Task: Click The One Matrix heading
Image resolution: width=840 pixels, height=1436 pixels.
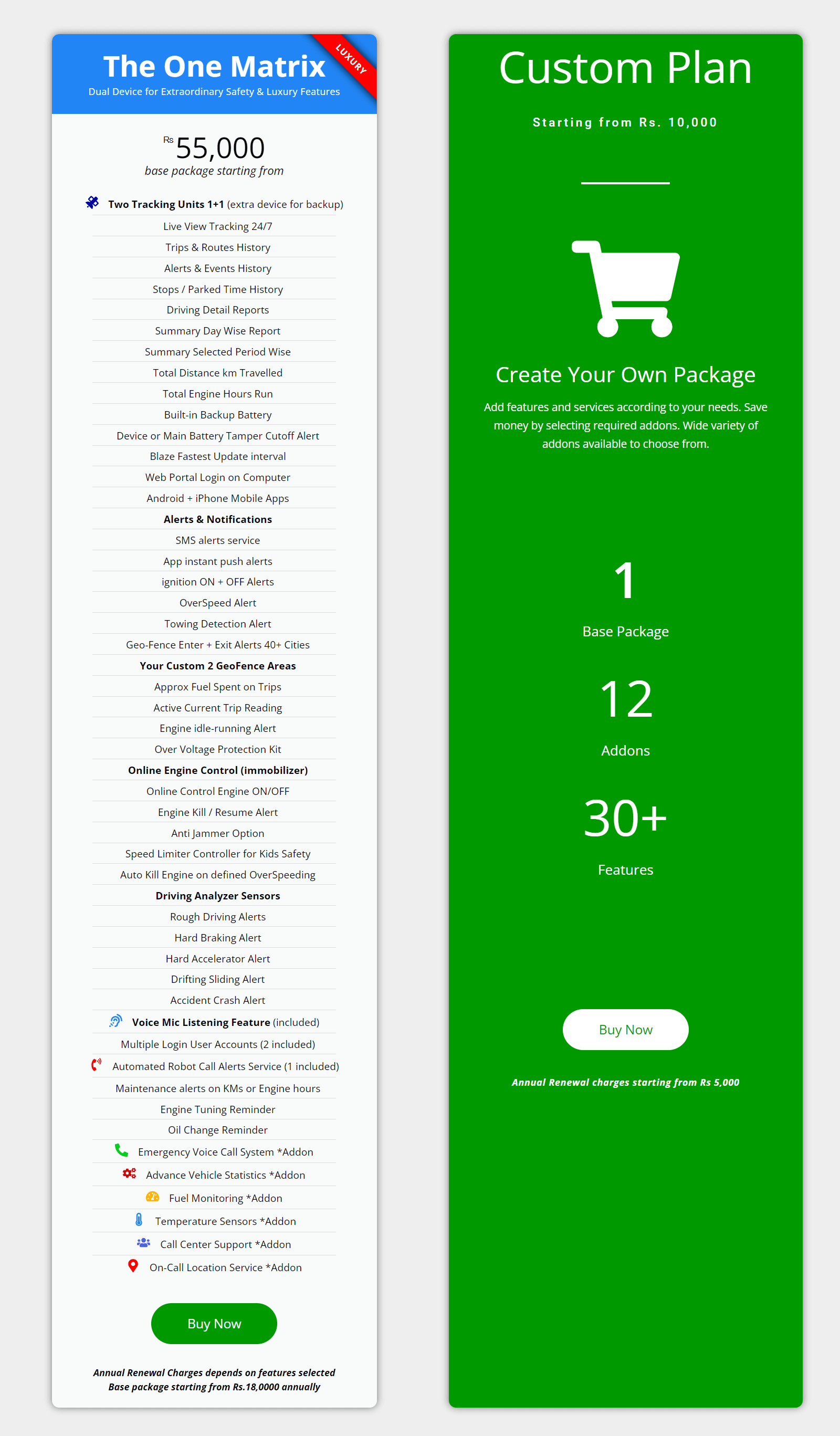Action: click(214, 67)
